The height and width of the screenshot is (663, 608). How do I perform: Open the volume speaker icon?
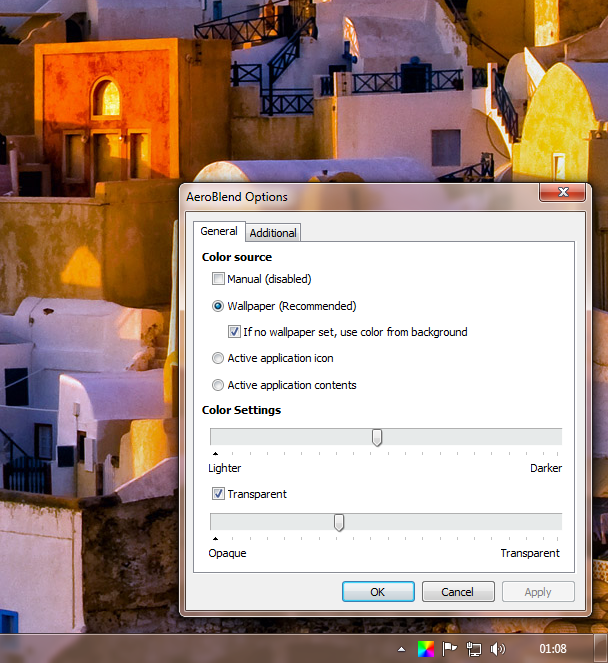pyautogui.click(x=498, y=649)
